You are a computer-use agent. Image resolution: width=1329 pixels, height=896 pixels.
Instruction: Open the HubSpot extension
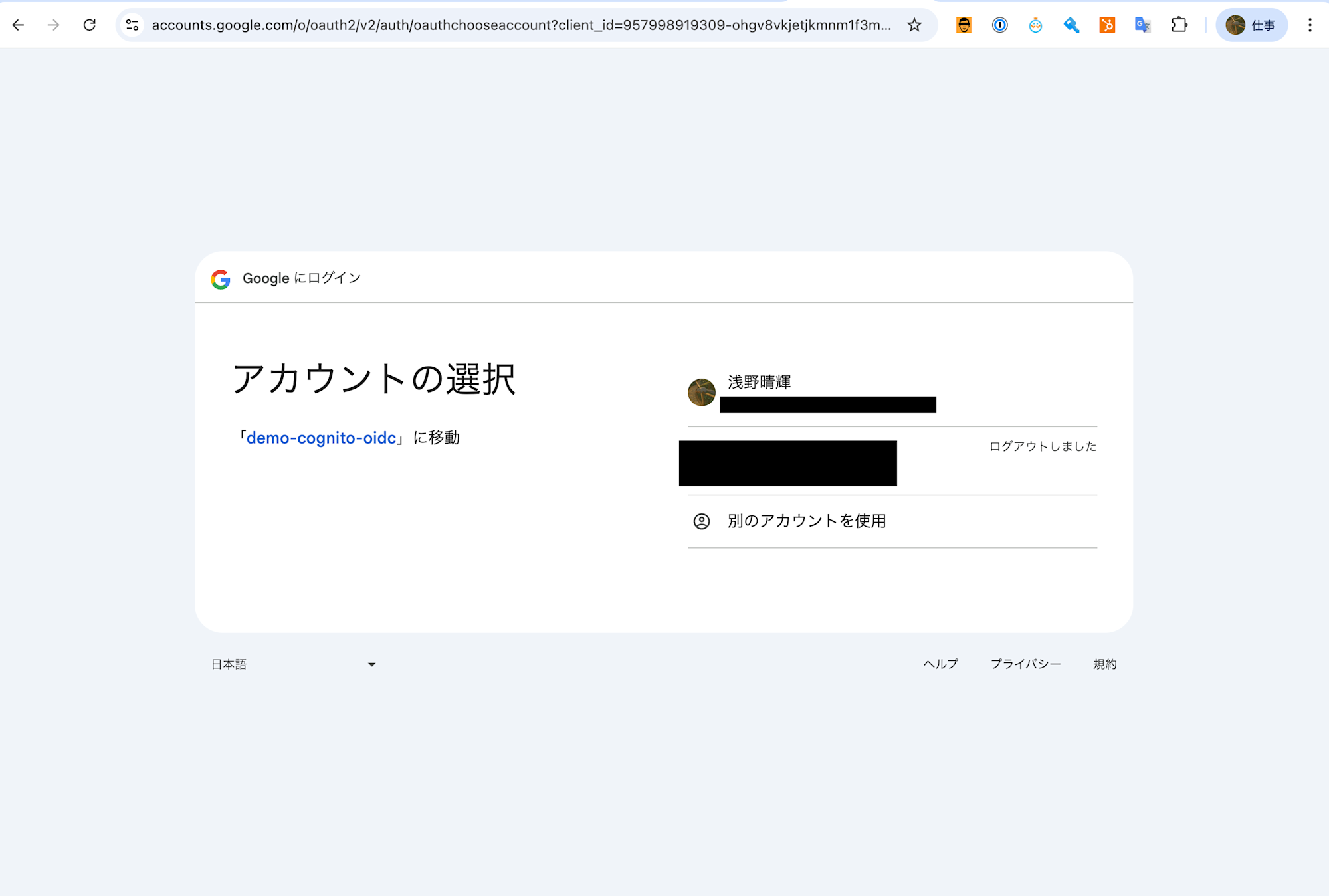tap(1107, 25)
